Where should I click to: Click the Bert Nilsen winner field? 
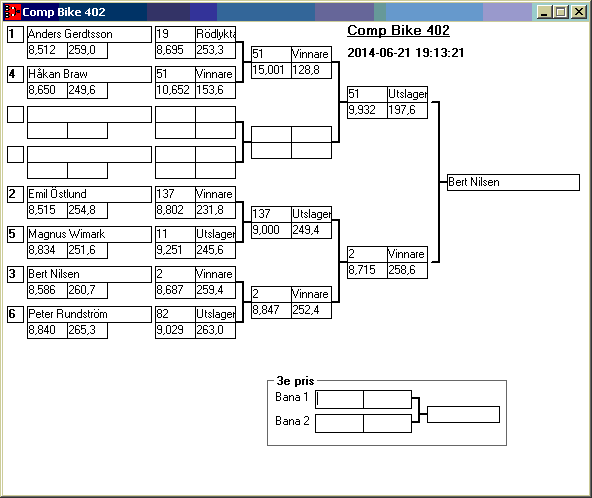[x=513, y=182]
